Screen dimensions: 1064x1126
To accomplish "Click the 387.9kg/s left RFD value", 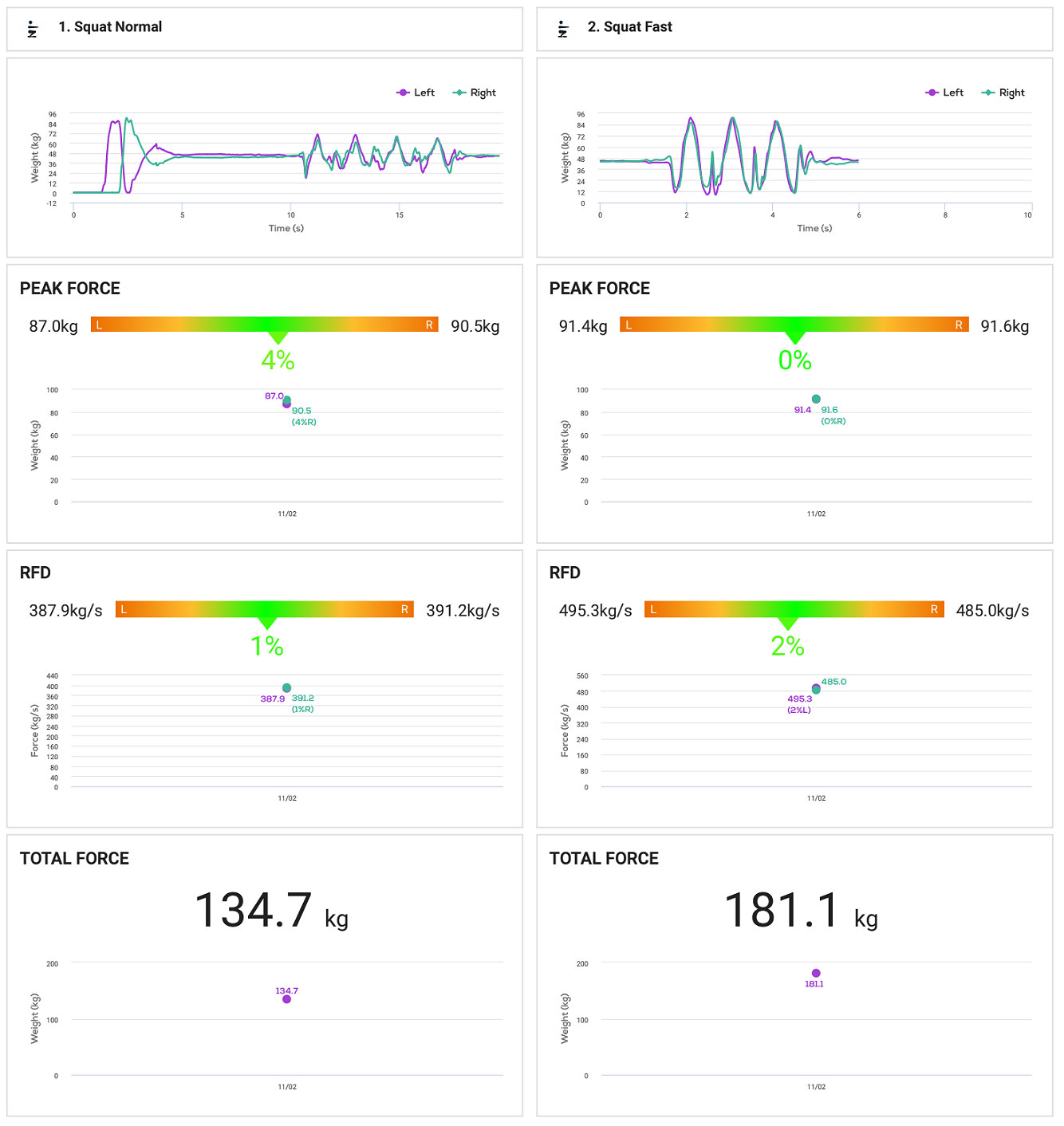I will tap(66, 611).
